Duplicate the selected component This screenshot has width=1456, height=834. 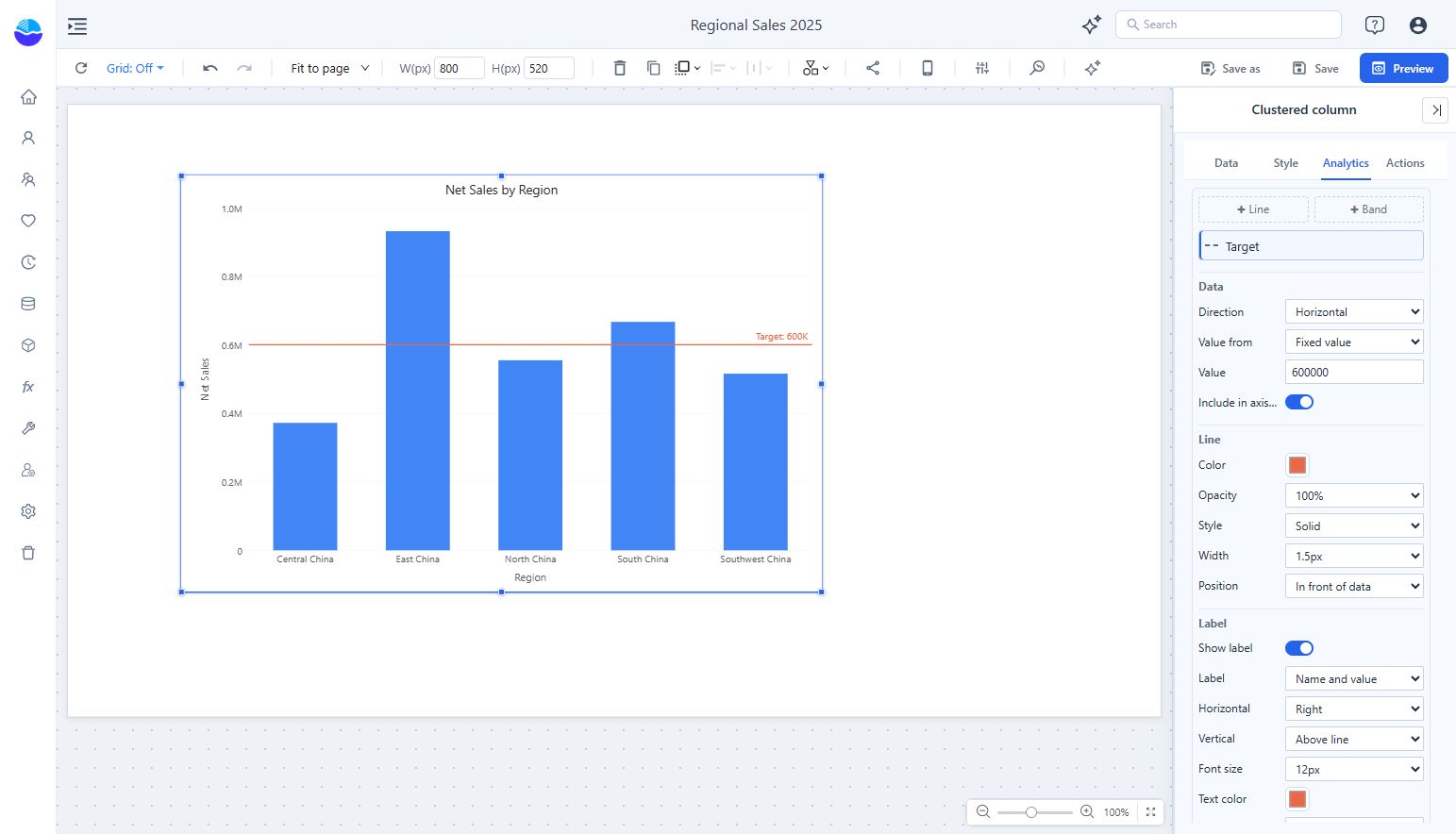coord(653,68)
